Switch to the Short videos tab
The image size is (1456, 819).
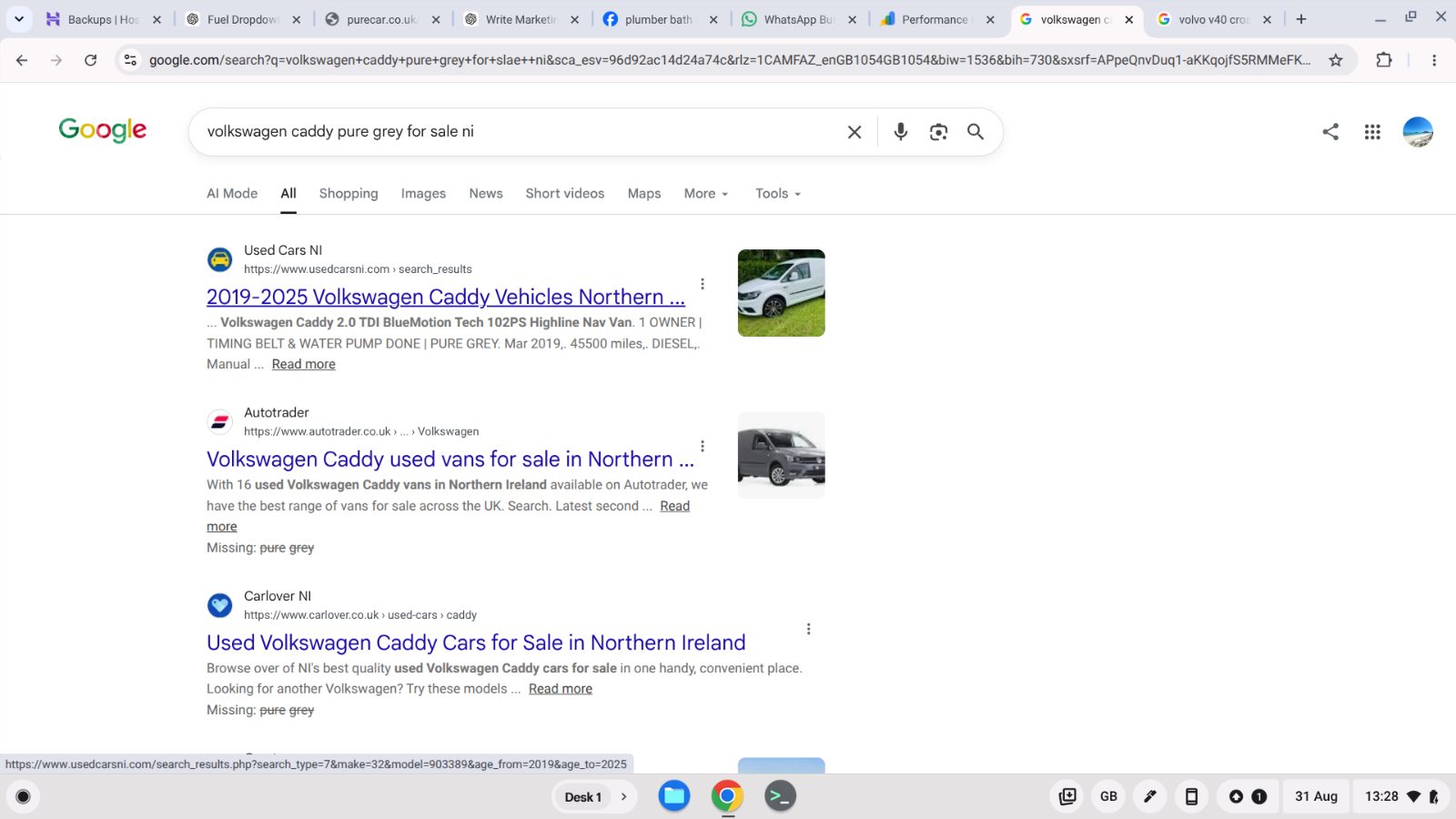click(565, 194)
